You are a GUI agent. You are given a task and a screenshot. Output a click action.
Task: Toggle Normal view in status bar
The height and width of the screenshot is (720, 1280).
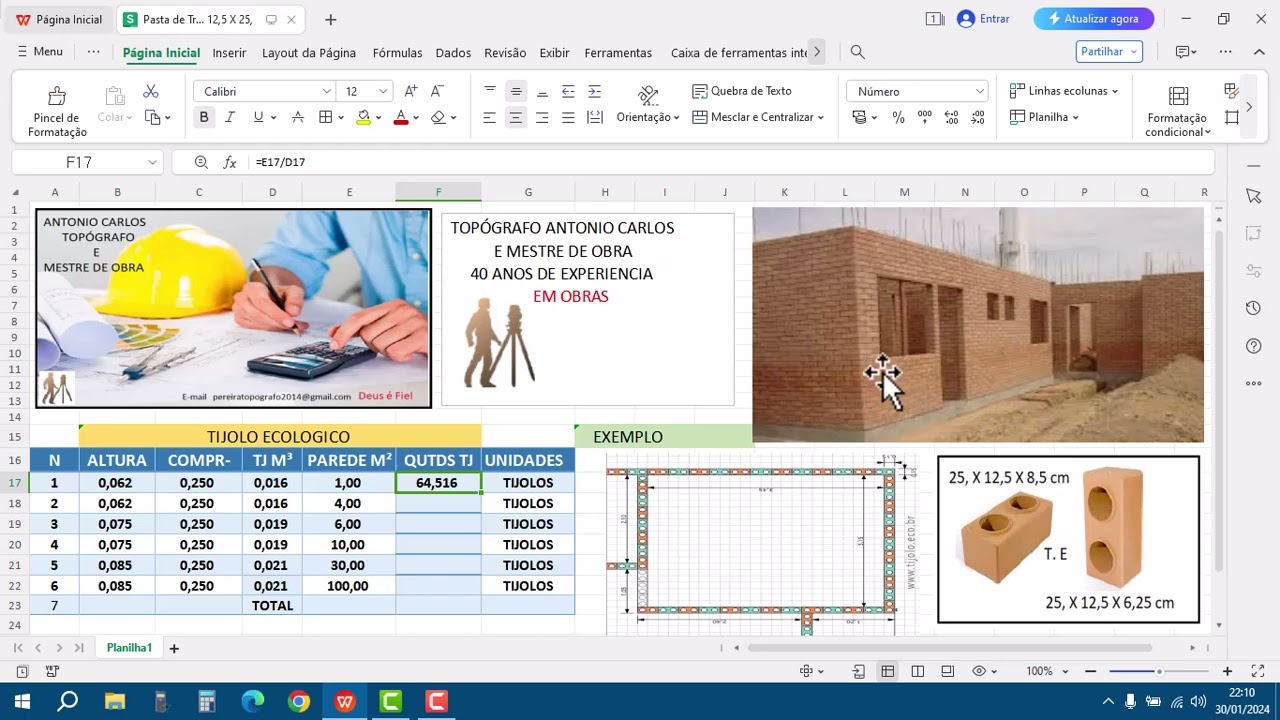887,671
